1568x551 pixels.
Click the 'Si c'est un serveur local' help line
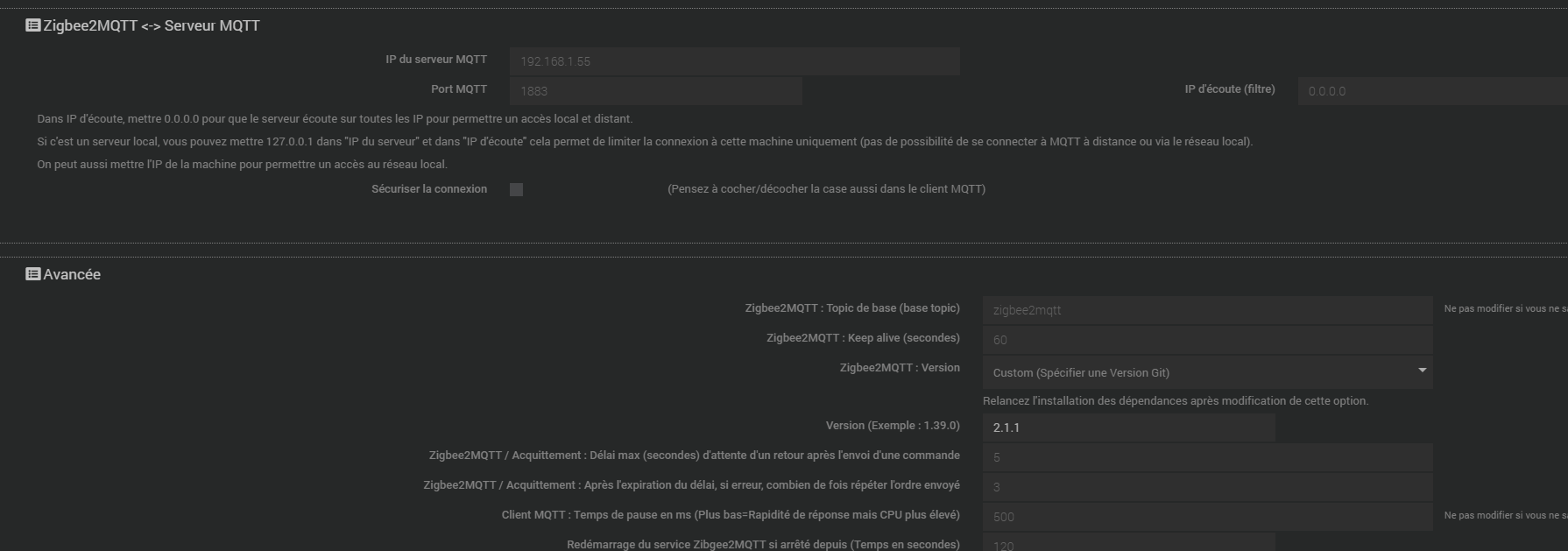point(645,142)
